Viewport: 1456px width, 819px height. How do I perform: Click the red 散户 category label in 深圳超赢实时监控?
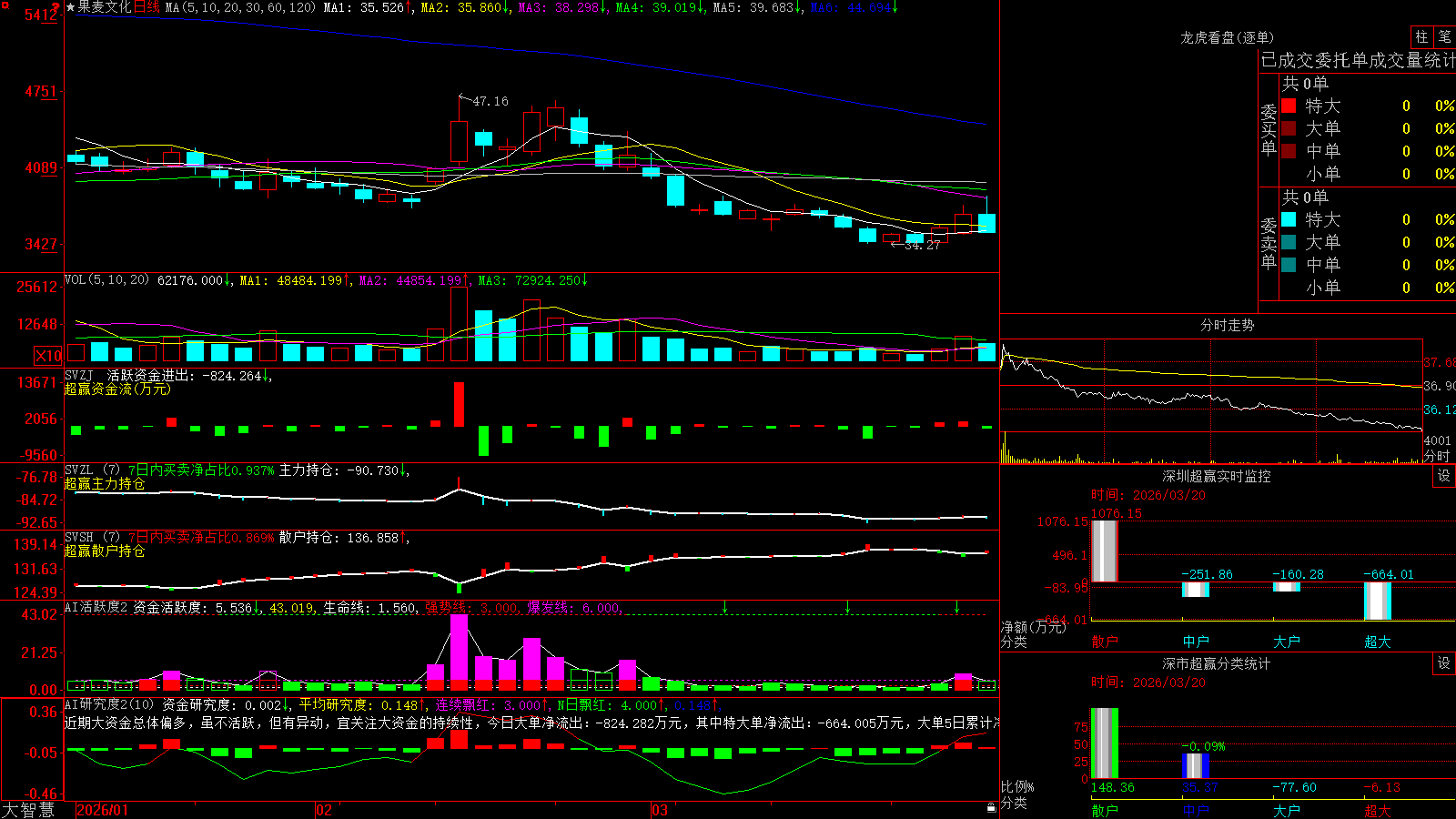(x=1105, y=642)
